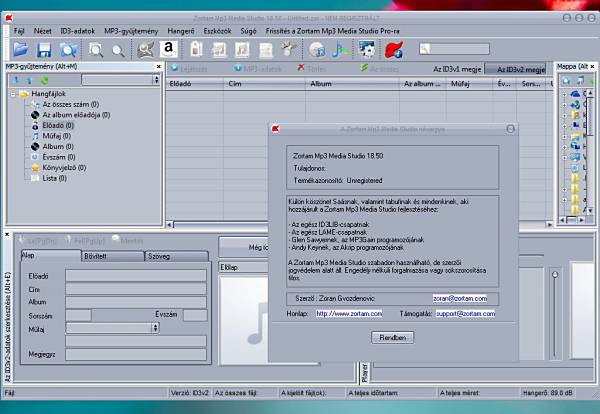Click green refresh icon in MP3-gyűjtemény panel
The image size is (600, 414).
point(44,80)
